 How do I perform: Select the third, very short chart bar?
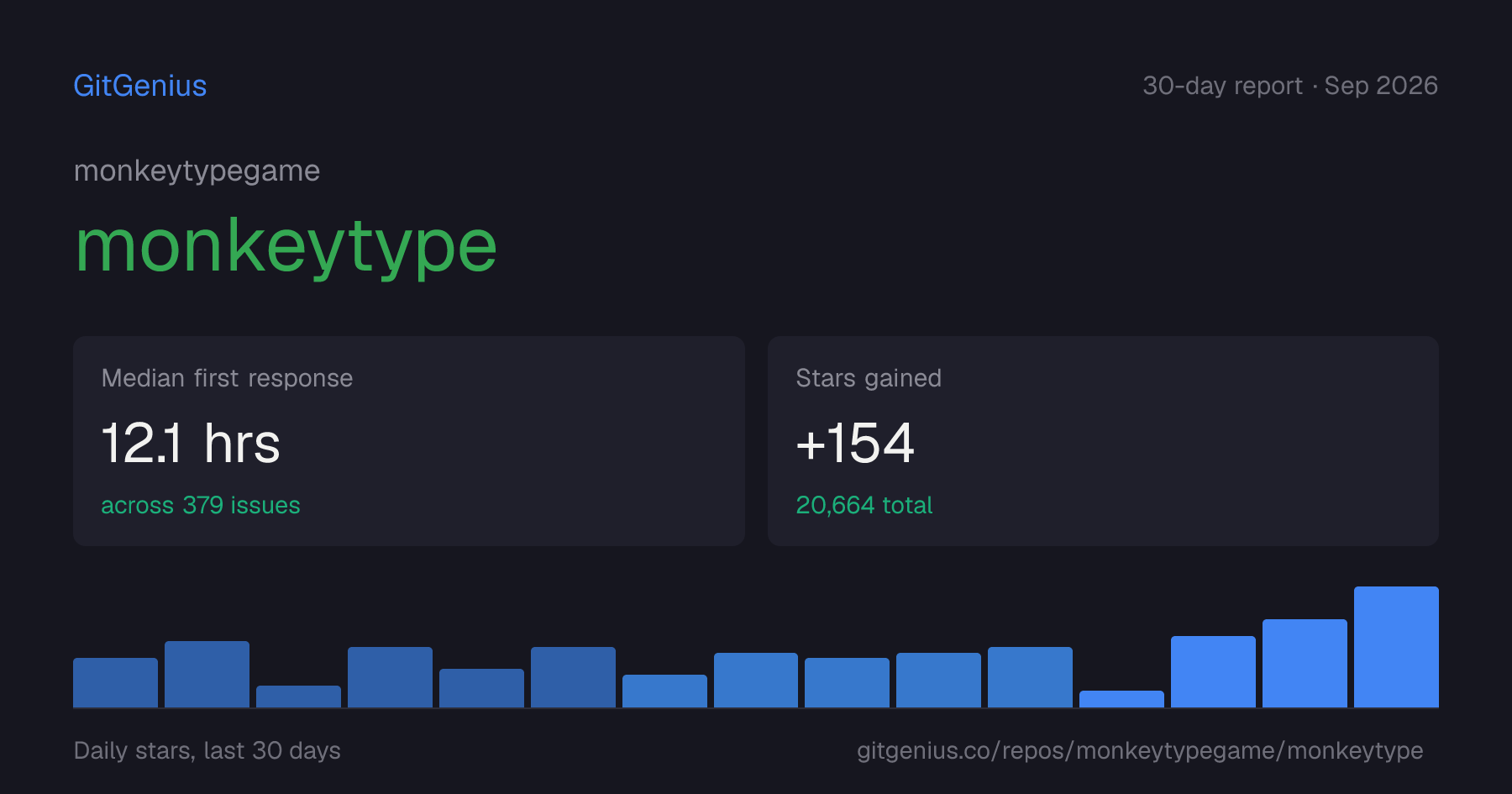298,697
